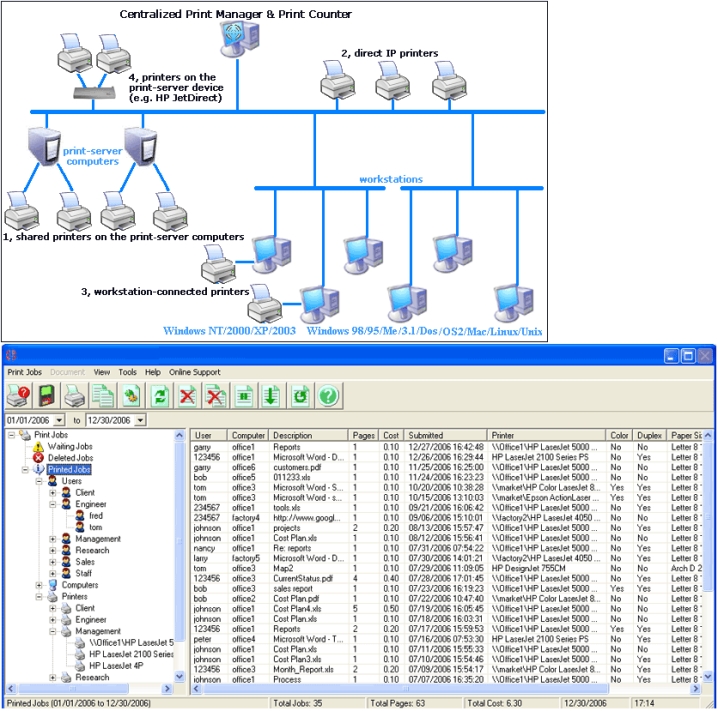This screenshot has height=711, width=718.
Task: Click the green down-arrow toolbar icon
Action: click(x=269, y=397)
